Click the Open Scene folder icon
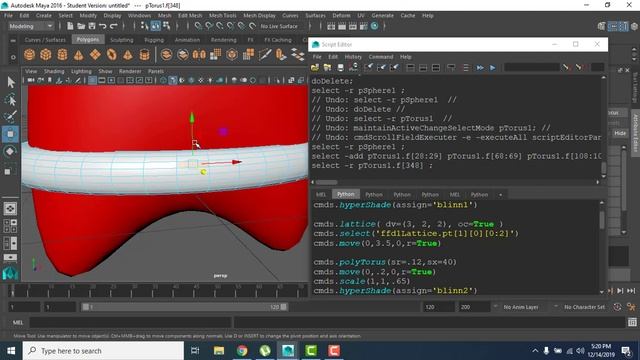Image resolution: width=640 pixels, height=360 pixels. (81, 26)
